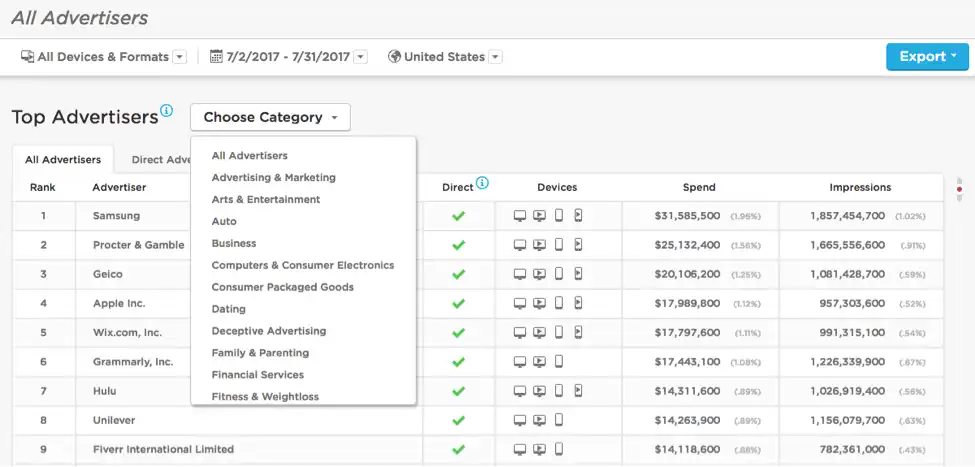
Task: Click the blue Export button
Action: (927, 57)
